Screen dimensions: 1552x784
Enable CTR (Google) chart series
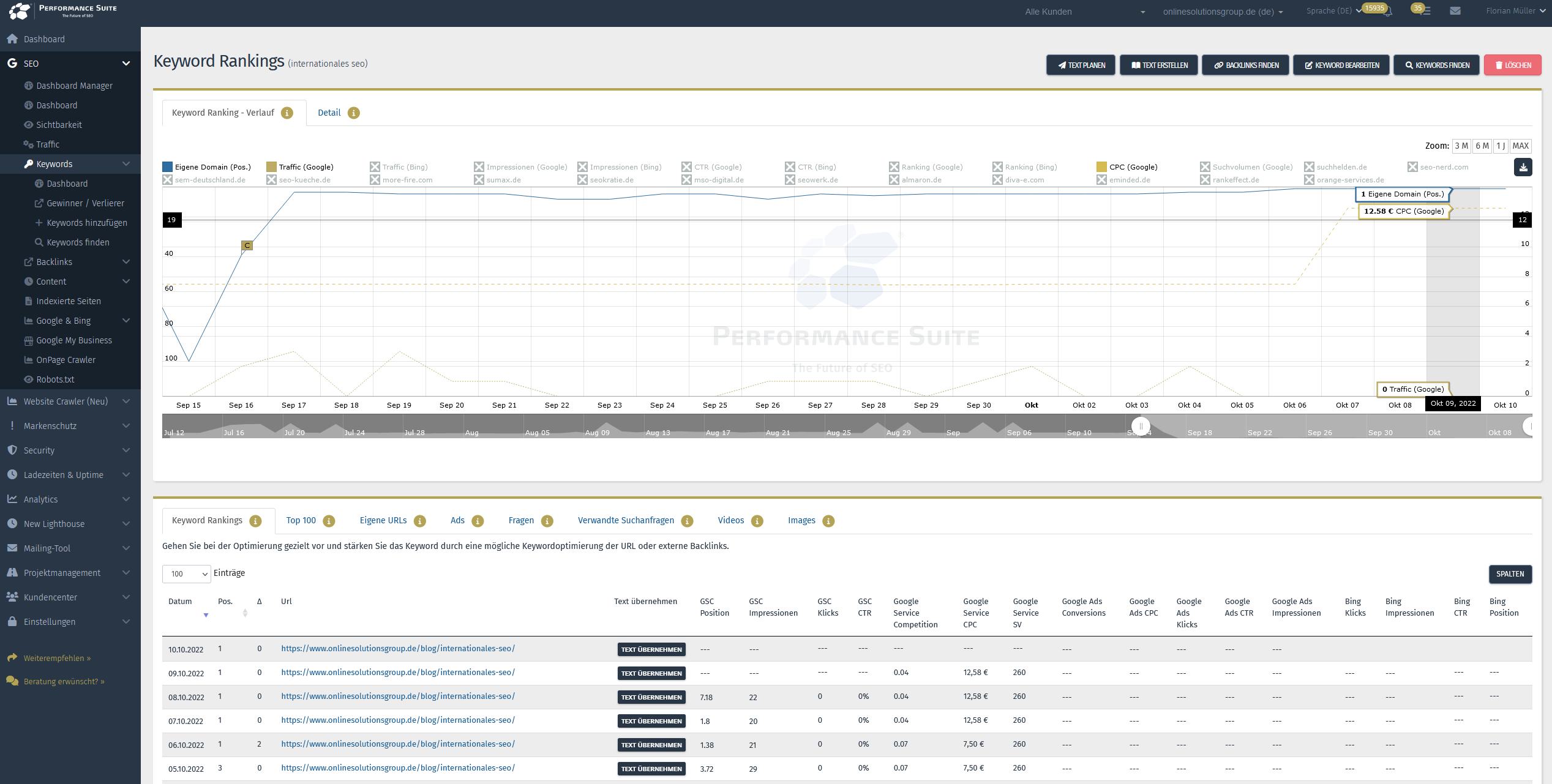(711, 167)
